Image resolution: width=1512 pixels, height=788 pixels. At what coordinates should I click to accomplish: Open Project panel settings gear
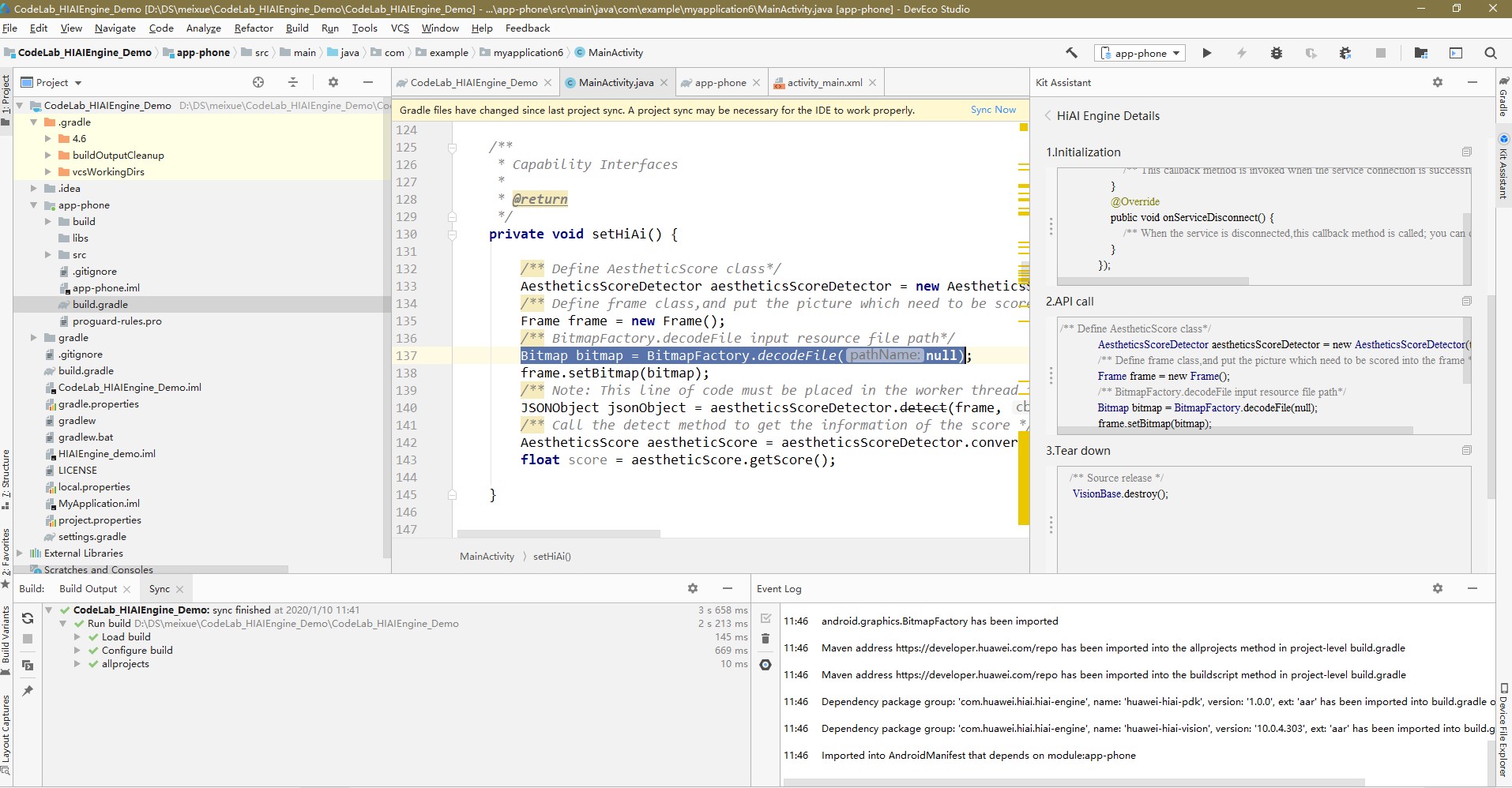click(x=333, y=82)
